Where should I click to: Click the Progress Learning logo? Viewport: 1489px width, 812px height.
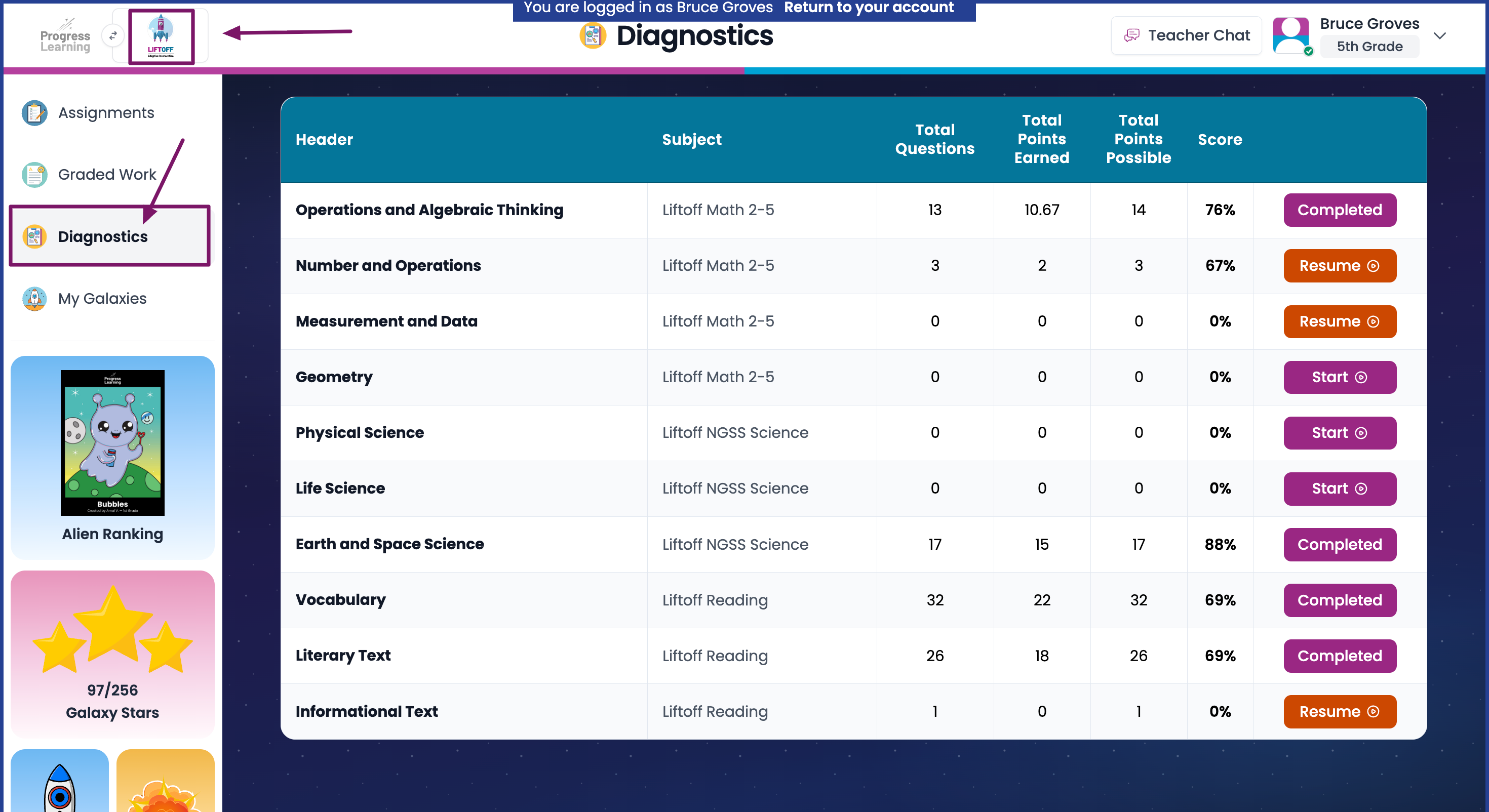(x=65, y=36)
